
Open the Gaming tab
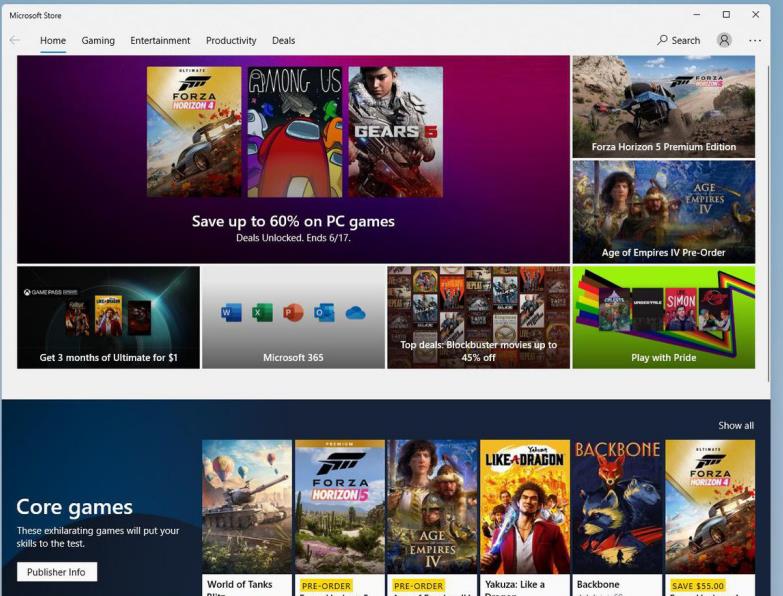[98, 40]
